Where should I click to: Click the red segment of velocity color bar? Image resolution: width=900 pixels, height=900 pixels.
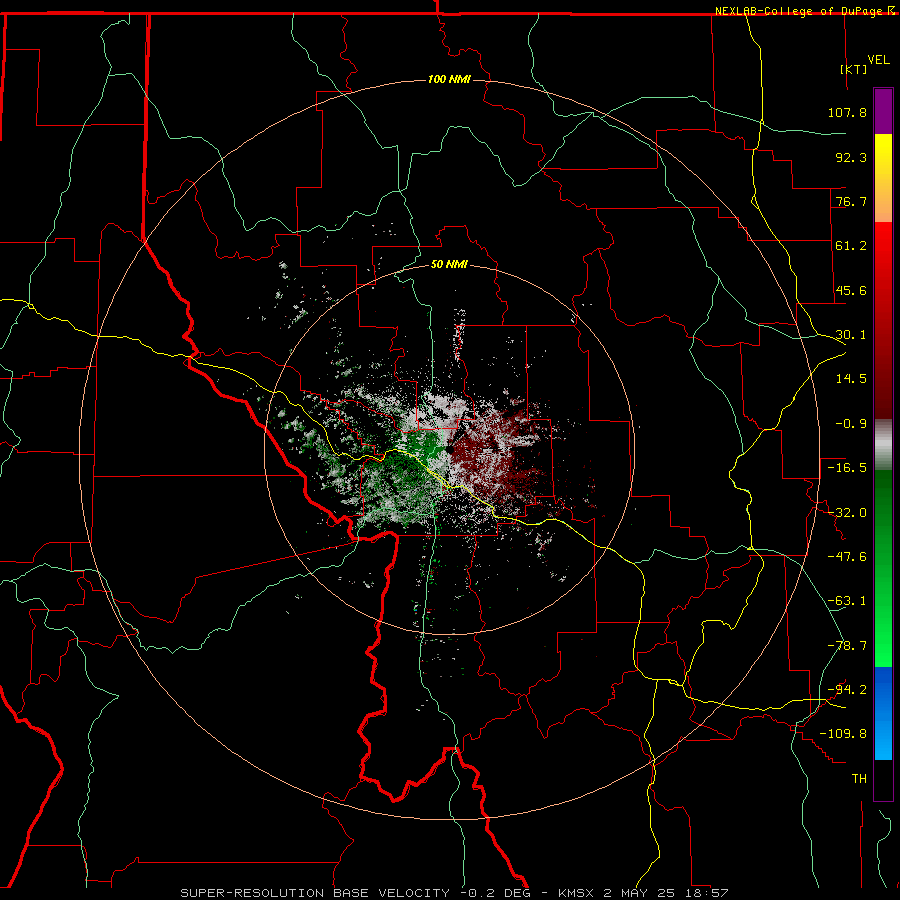point(883,320)
